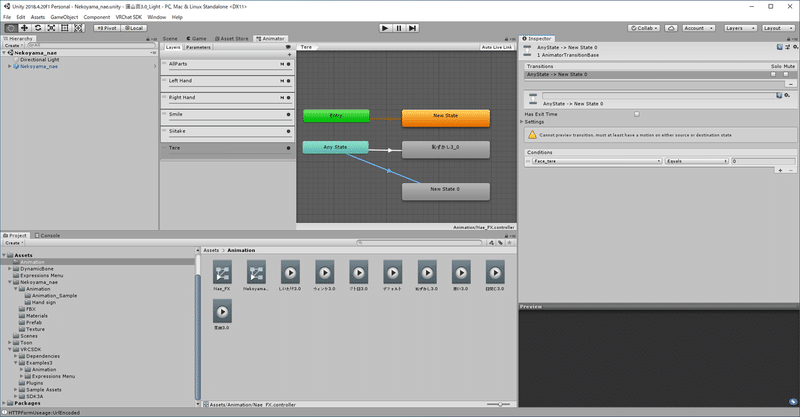
Task: Open the Inspector help book icon
Action: coord(780,47)
